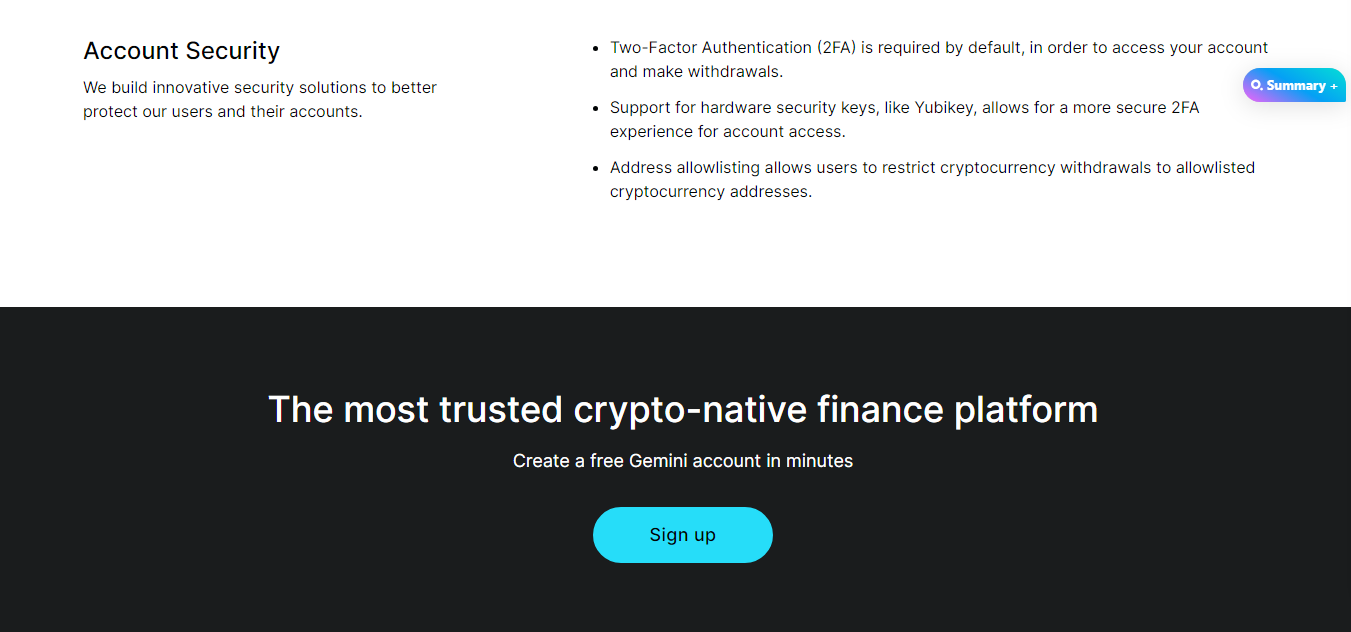
Task: Click the '(2FA)' abbreviation in first bullet
Action: pos(837,48)
